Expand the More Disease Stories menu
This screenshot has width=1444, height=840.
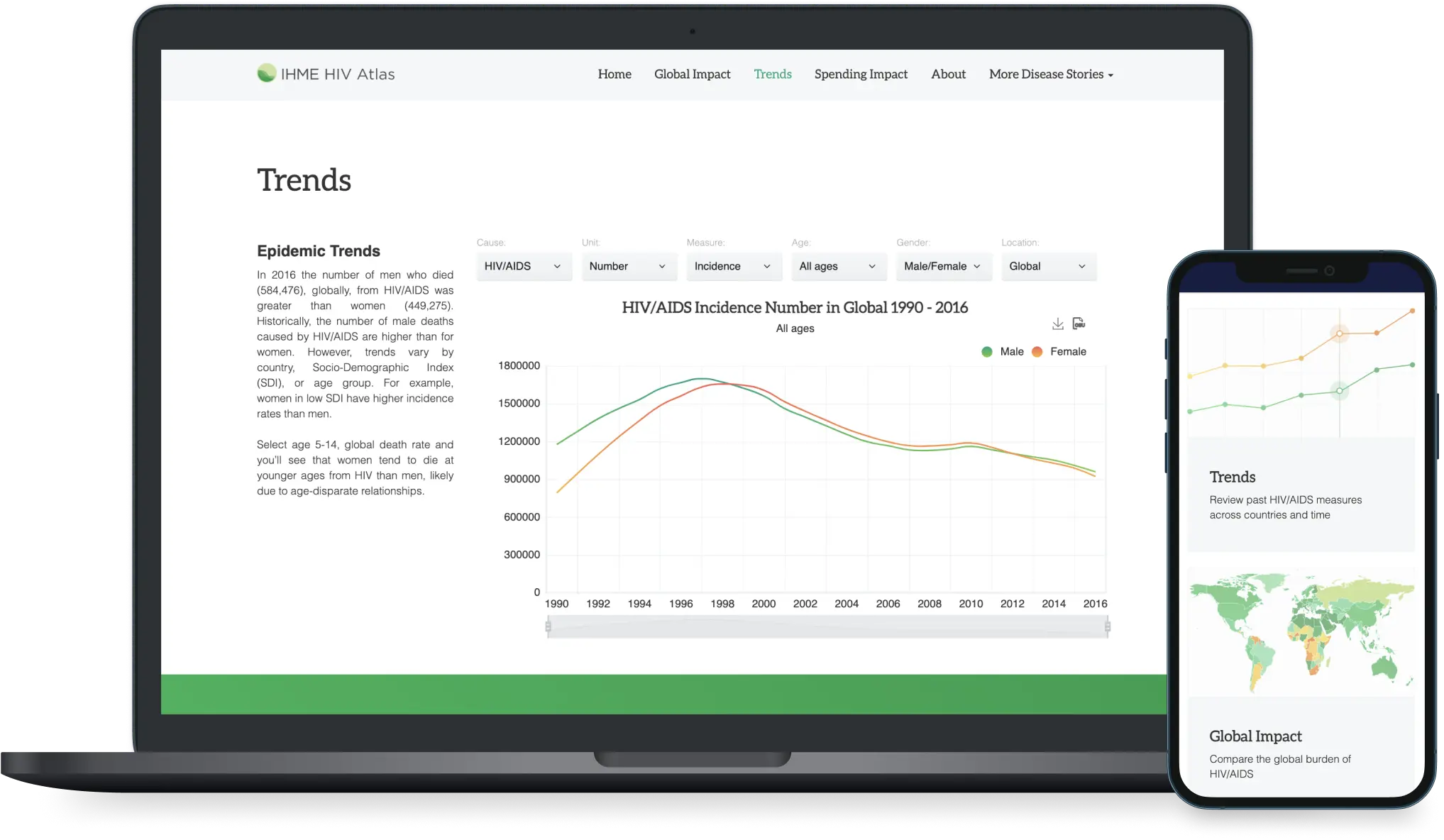point(1051,74)
